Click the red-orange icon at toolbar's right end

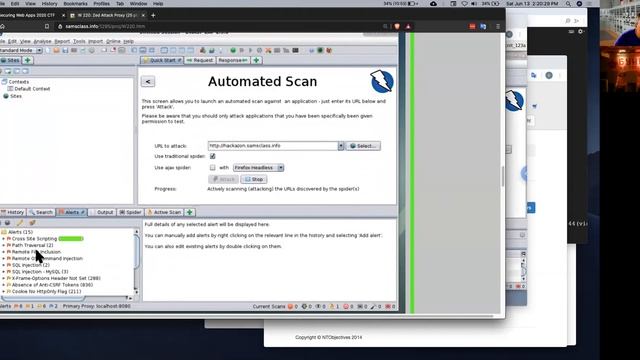[x=329, y=50]
